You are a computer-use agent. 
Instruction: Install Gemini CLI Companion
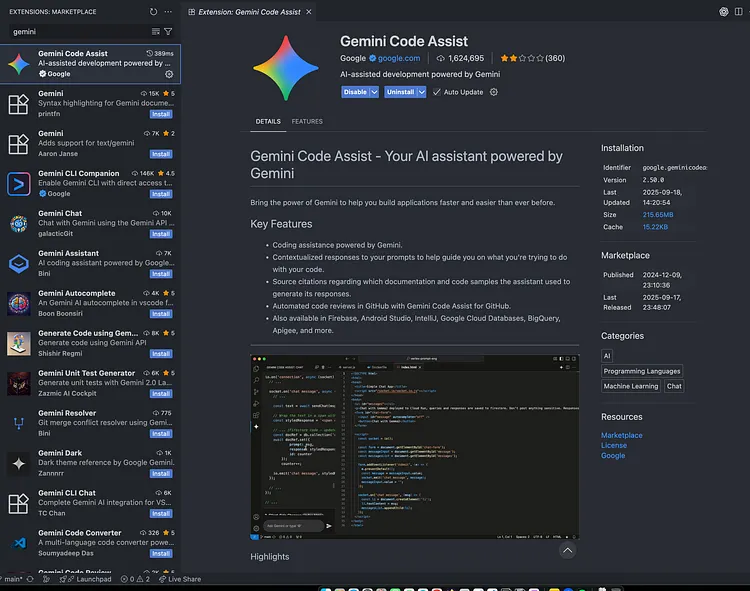pyautogui.click(x=161, y=194)
